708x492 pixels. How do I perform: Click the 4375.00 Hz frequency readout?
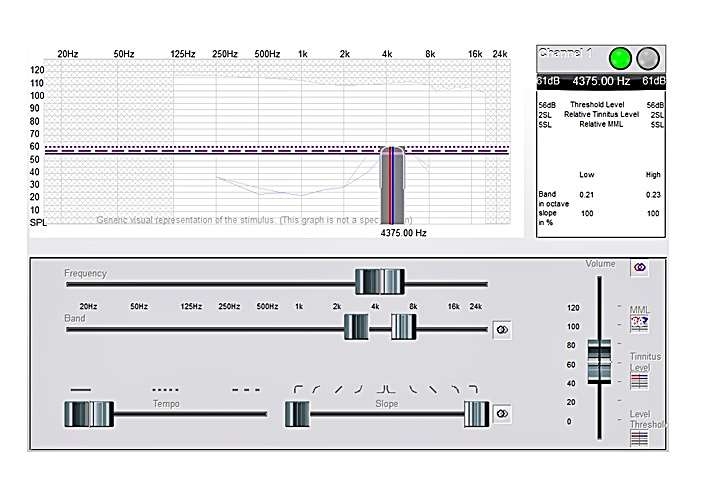[600, 80]
